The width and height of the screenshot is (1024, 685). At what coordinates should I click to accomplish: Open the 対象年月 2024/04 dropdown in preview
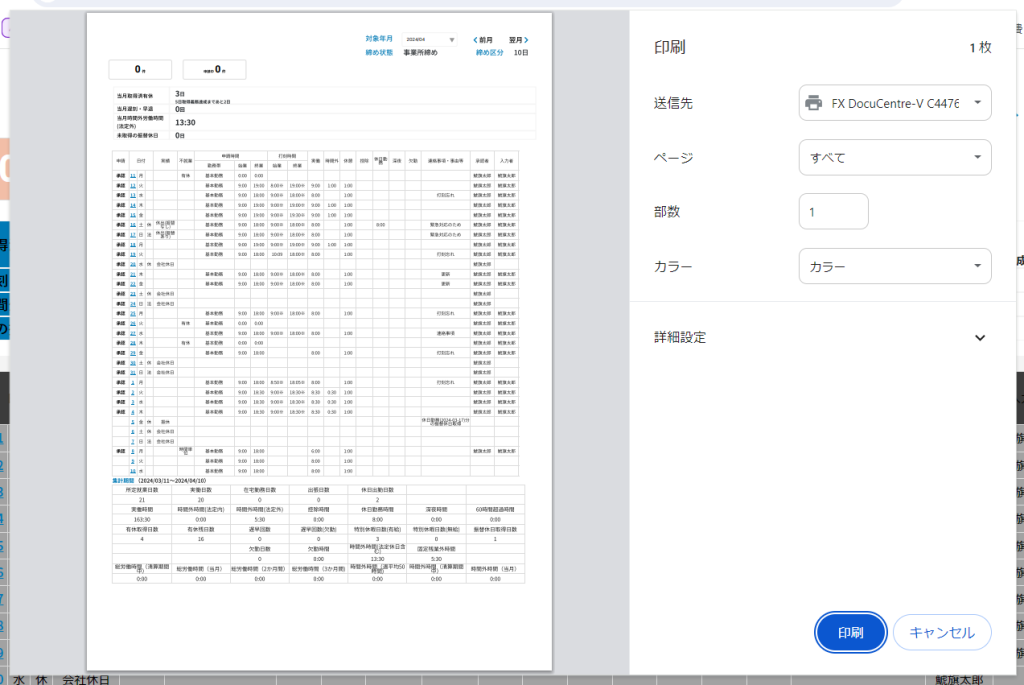[x=429, y=40]
